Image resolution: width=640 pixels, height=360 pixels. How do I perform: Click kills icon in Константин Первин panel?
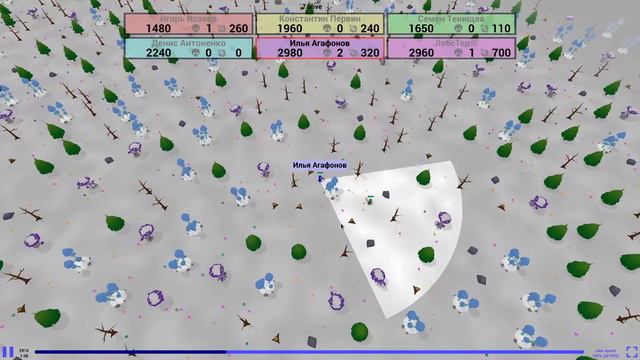327,28
